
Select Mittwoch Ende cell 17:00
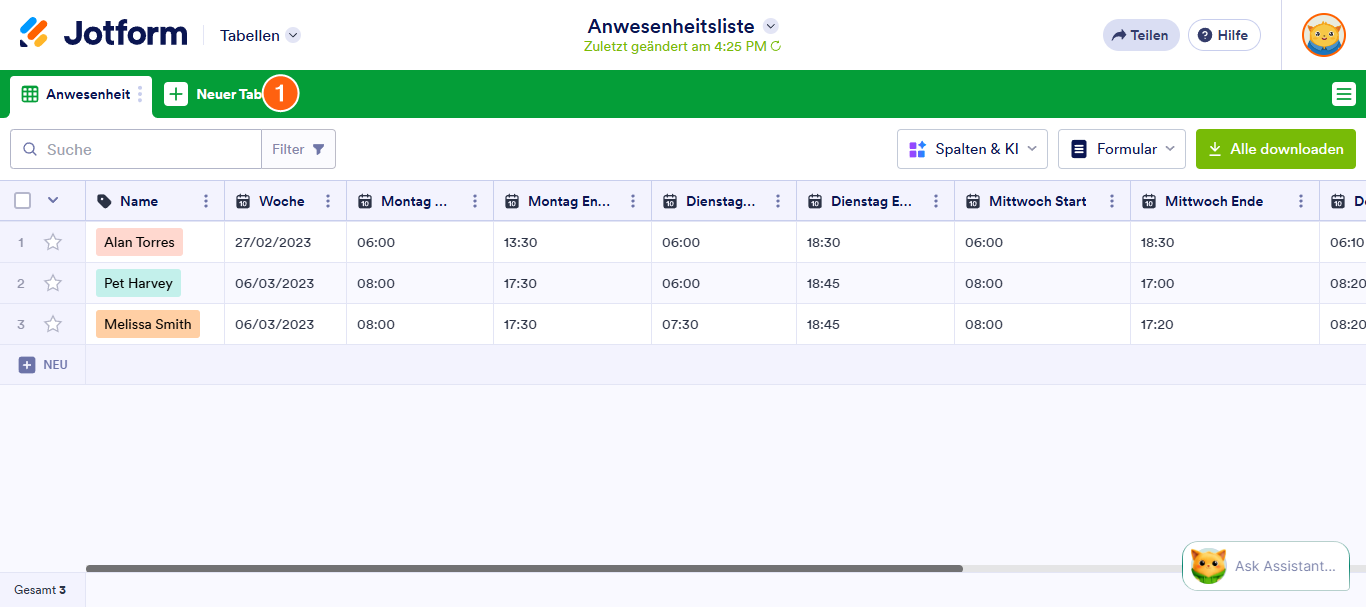1225,283
